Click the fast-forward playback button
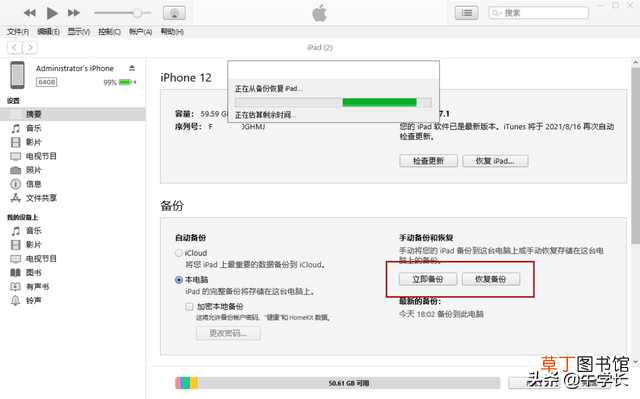This screenshot has height=399, width=640. pos(74,13)
